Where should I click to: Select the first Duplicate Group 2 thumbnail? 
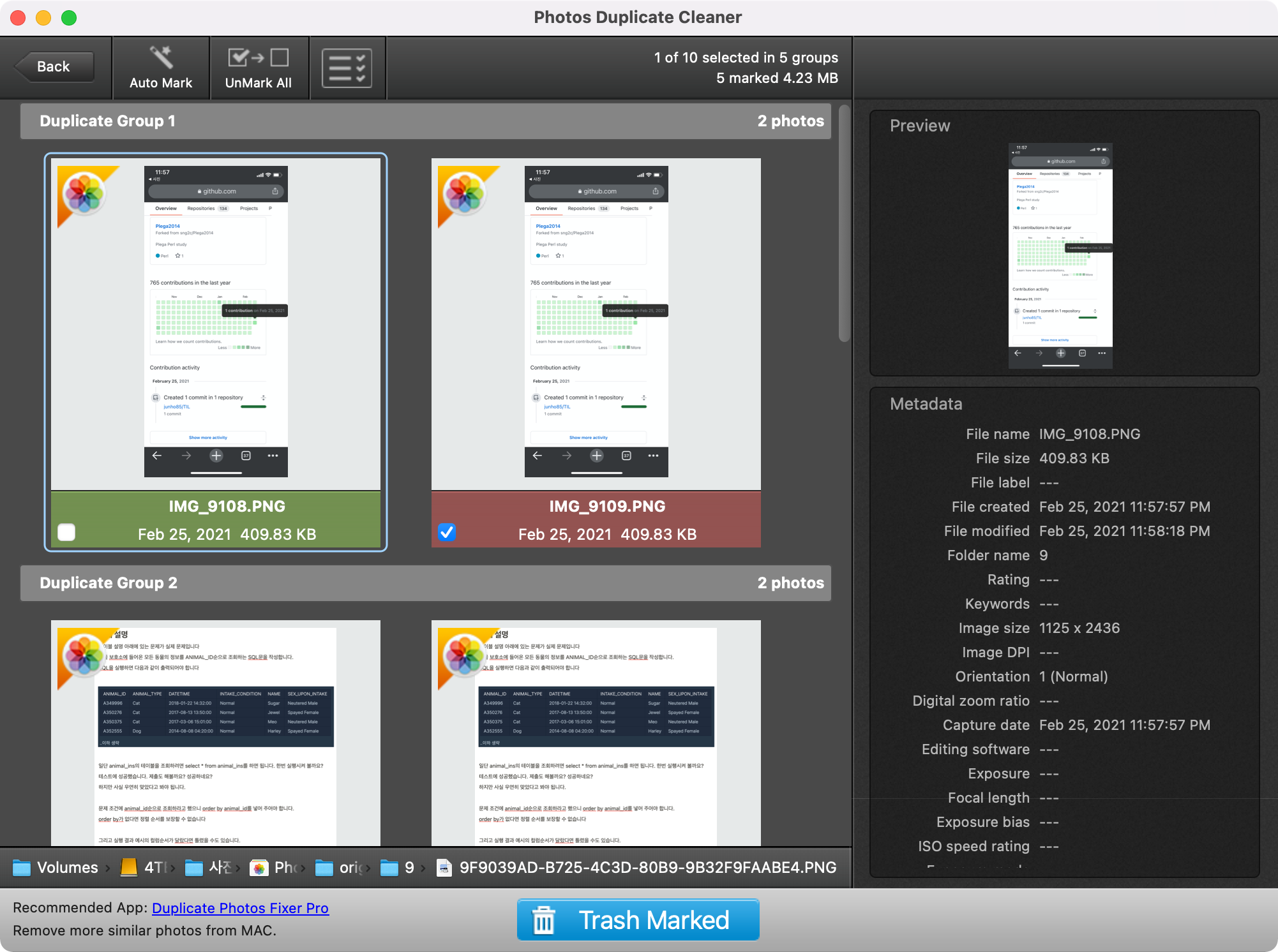point(216,734)
